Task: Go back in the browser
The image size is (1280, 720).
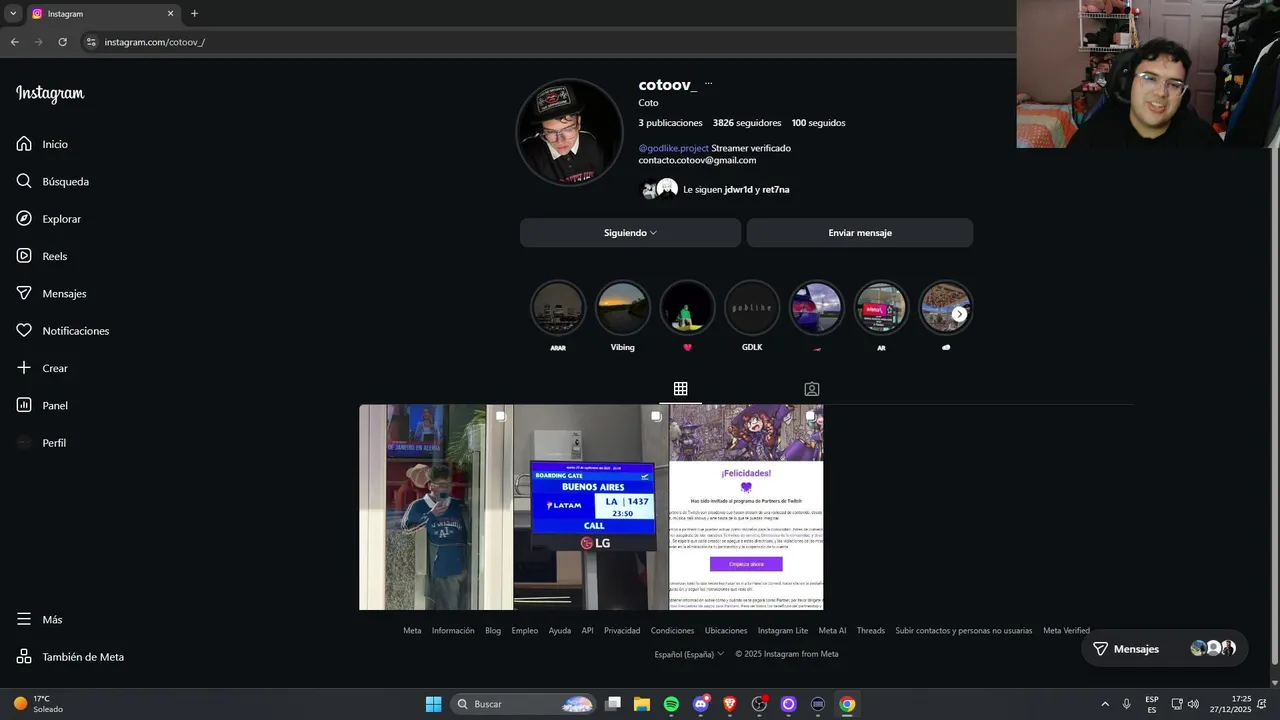Action: coord(14,42)
